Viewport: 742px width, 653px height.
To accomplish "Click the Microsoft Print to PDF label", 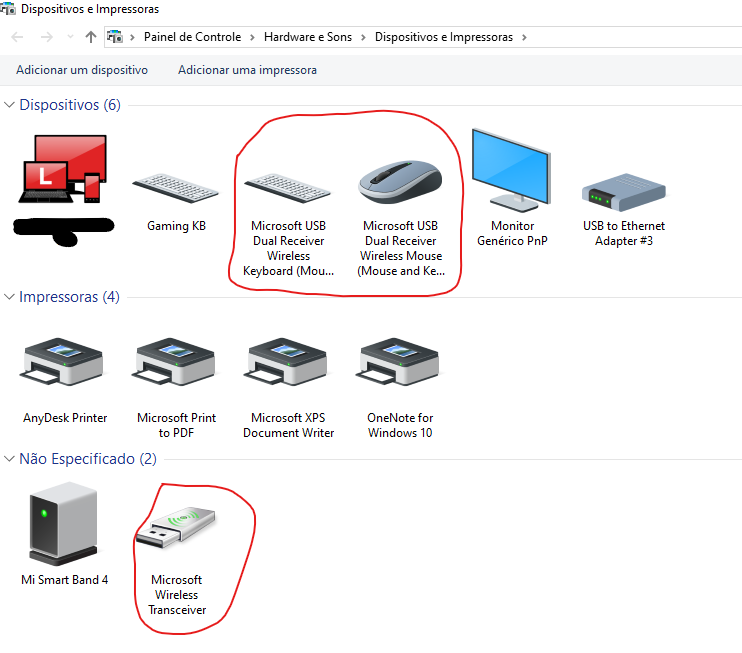I will pyautogui.click(x=177, y=425).
